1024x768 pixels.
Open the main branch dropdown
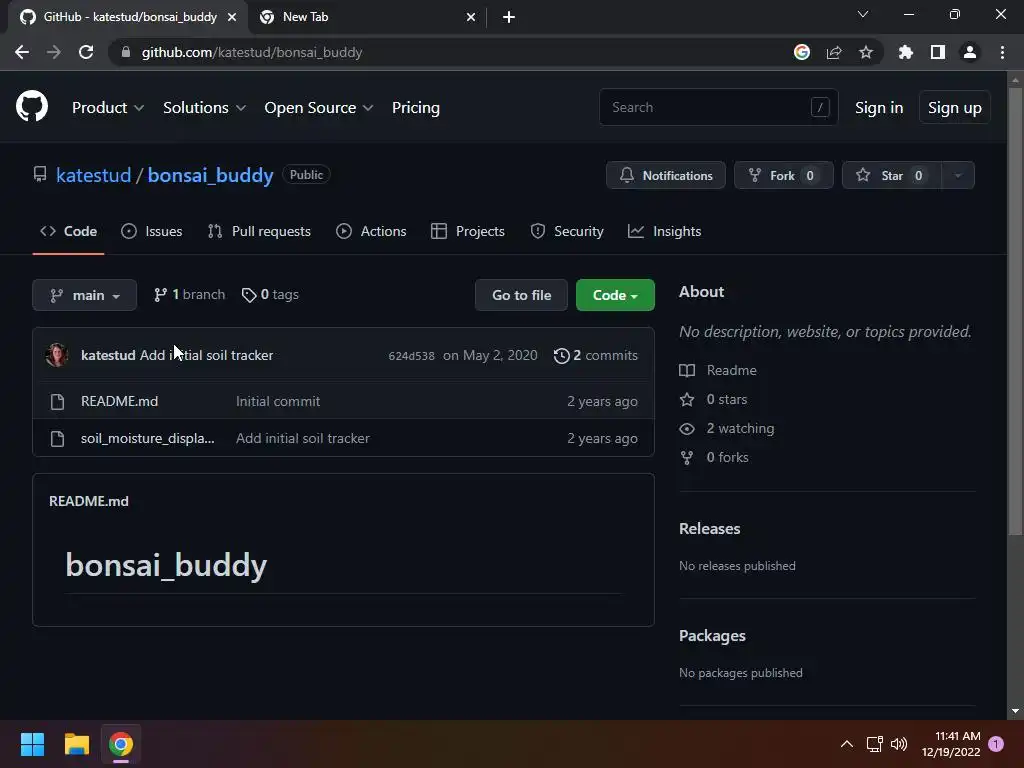click(x=84, y=295)
